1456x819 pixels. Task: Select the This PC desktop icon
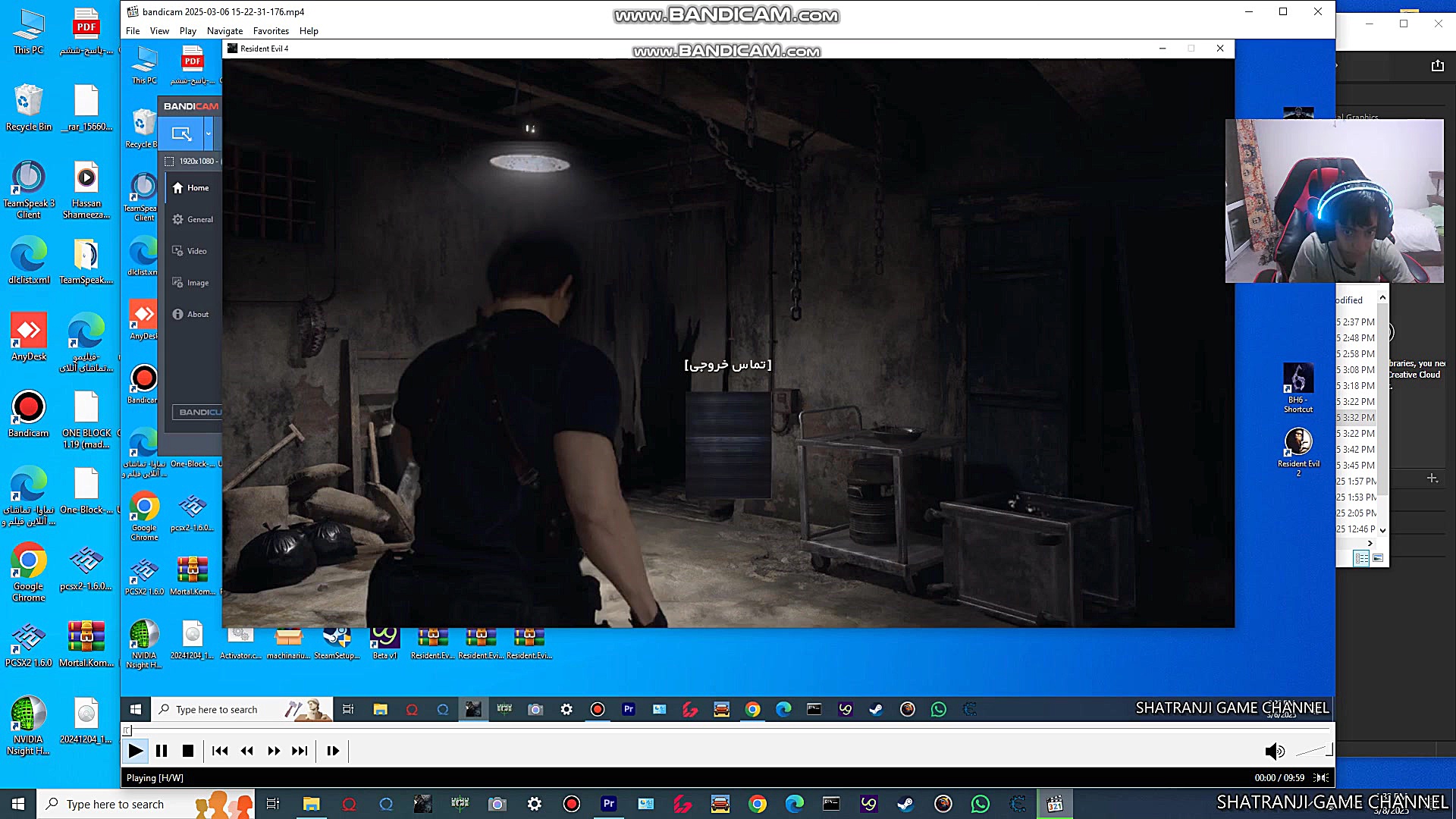click(29, 32)
